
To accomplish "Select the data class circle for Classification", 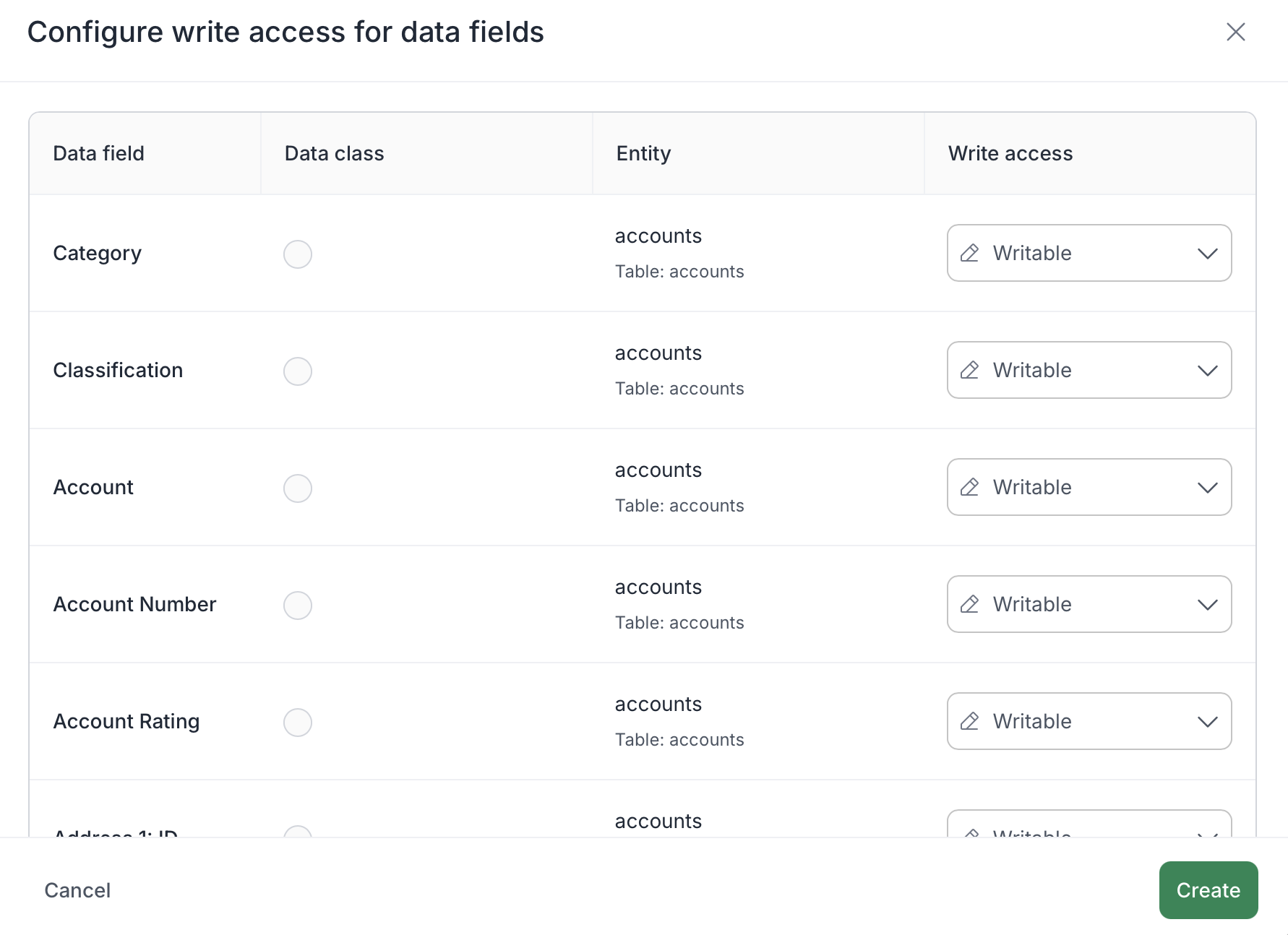I will [297, 371].
